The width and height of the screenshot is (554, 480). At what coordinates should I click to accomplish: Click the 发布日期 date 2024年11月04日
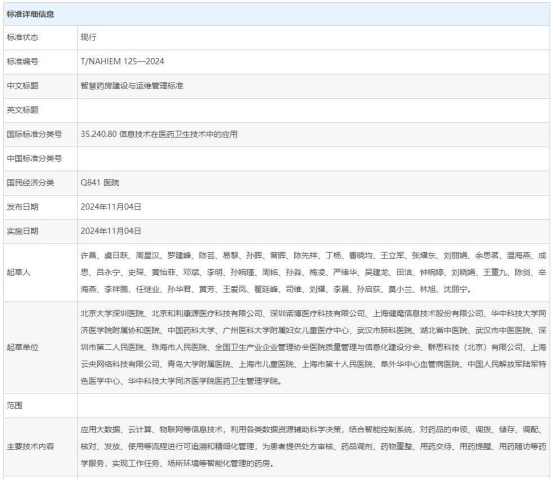[111, 207]
